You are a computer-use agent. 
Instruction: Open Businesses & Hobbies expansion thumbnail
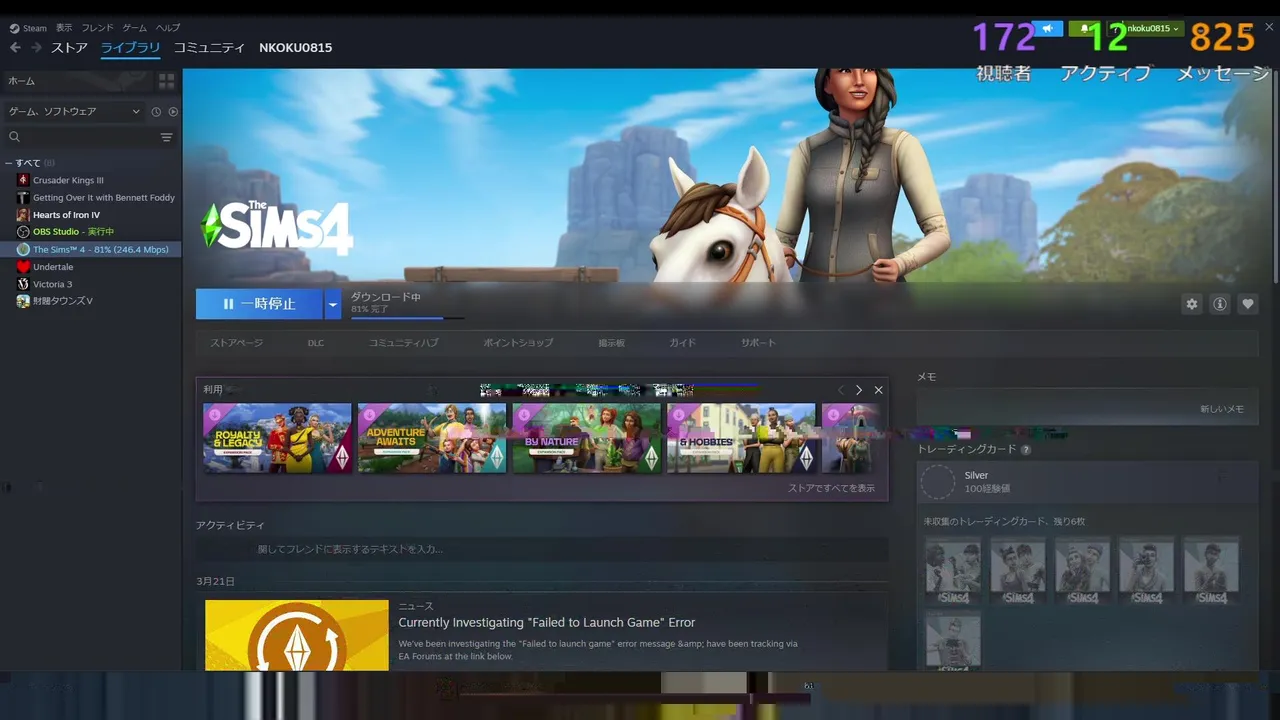pyautogui.click(x=742, y=438)
